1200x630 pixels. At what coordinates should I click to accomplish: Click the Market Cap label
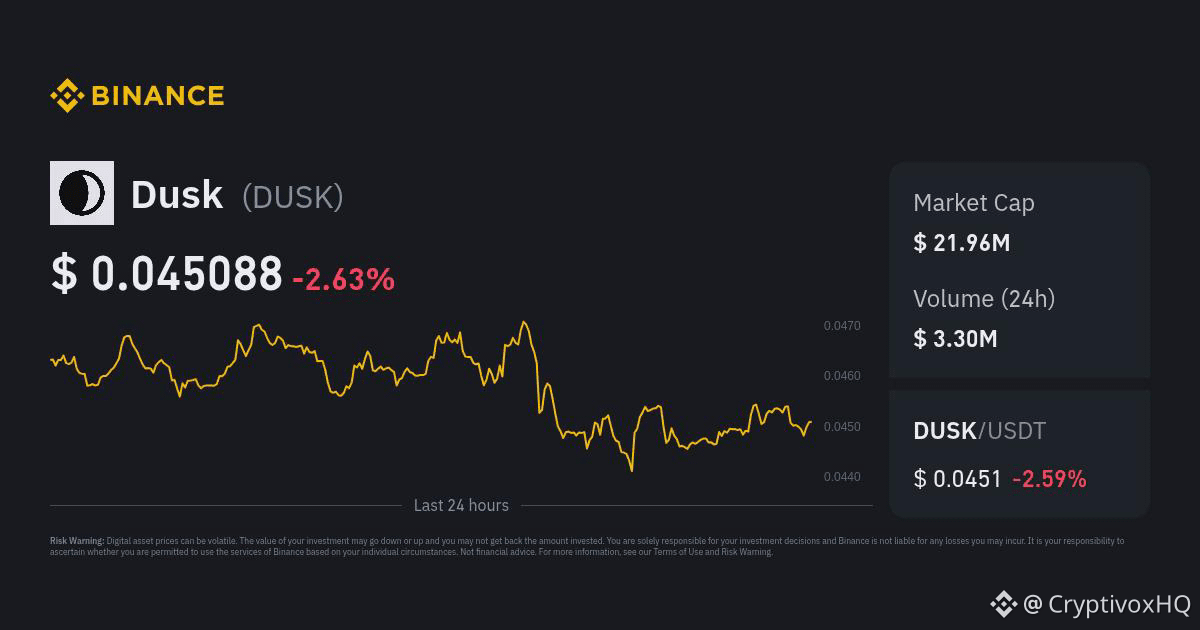pyautogui.click(x=974, y=203)
